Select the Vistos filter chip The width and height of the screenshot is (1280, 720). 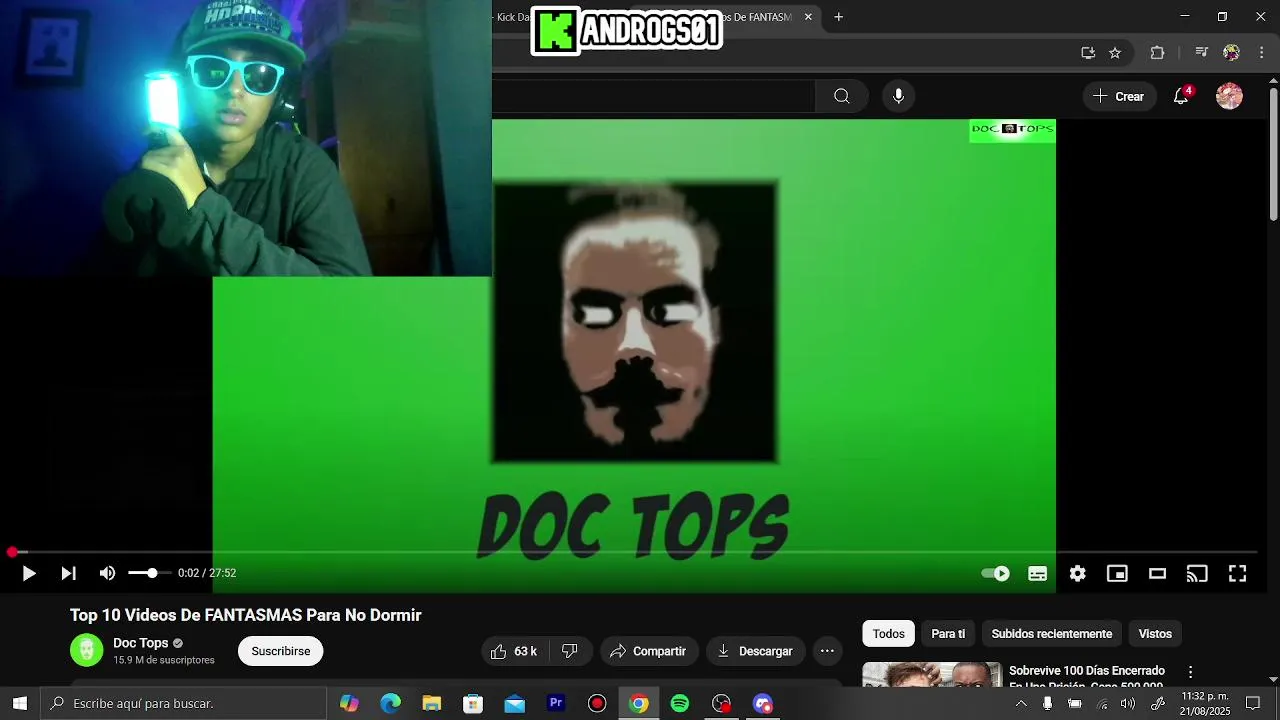pos(1155,634)
